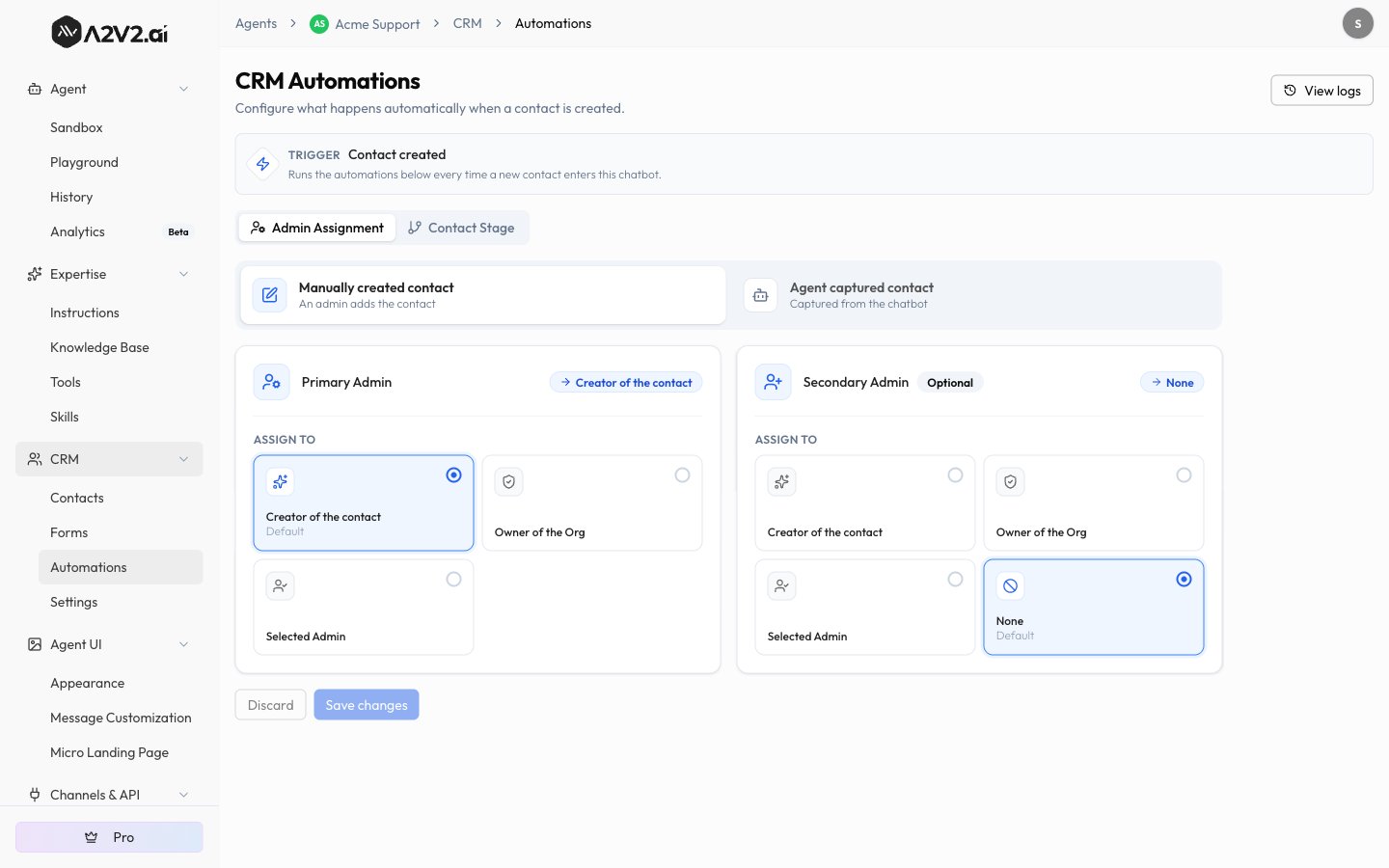Click the A2V2.ai logo

(x=109, y=33)
